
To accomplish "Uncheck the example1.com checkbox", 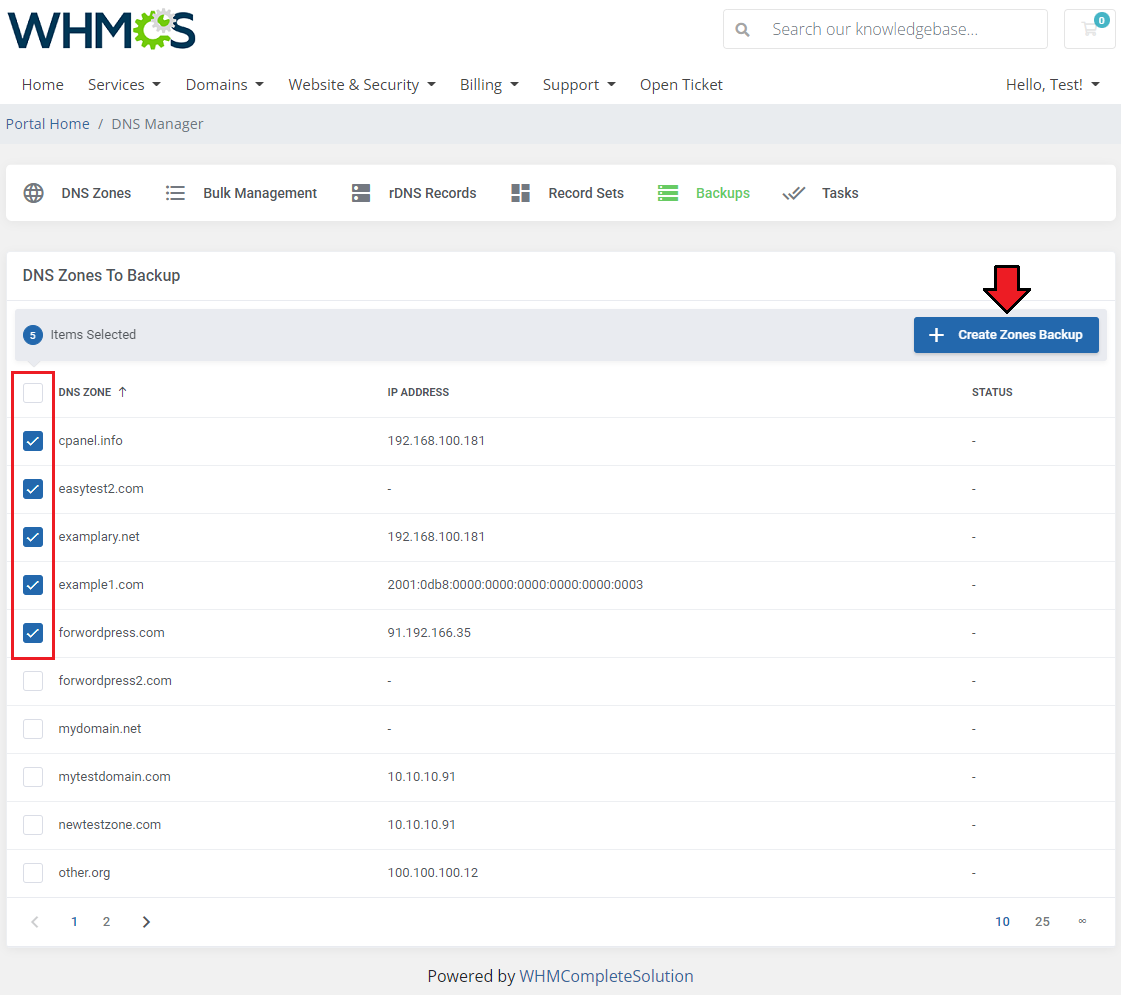I will click(x=33, y=585).
